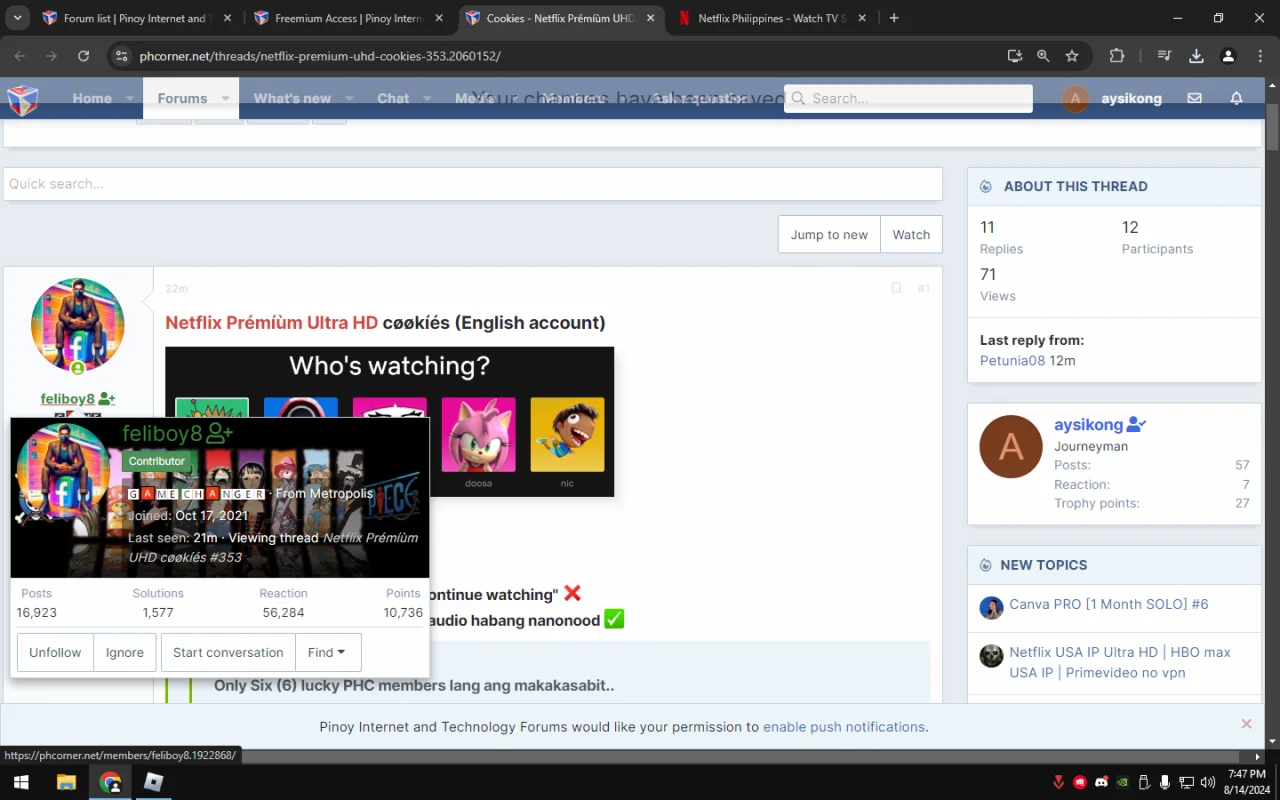The width and height of the screenshot is (1280, 800).
Task: Click the browser address bar URL
Action: pos(320,56)
